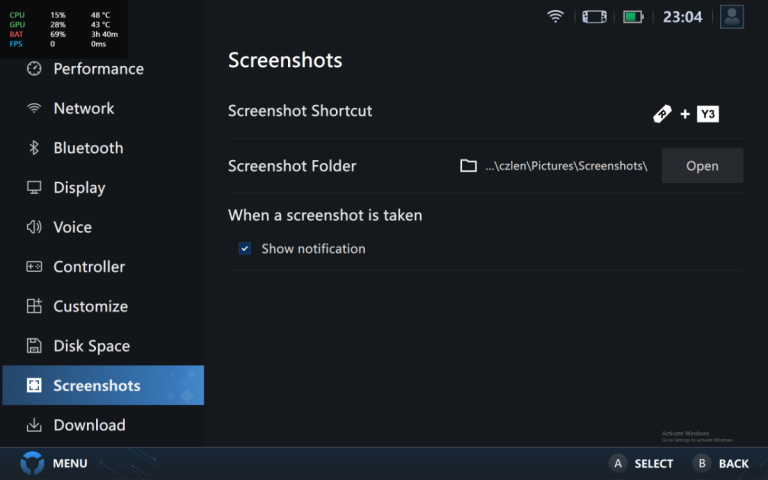Click the Display monitor icon in sidebar
The width and height of the screenshot is (768, 480).
34,187
